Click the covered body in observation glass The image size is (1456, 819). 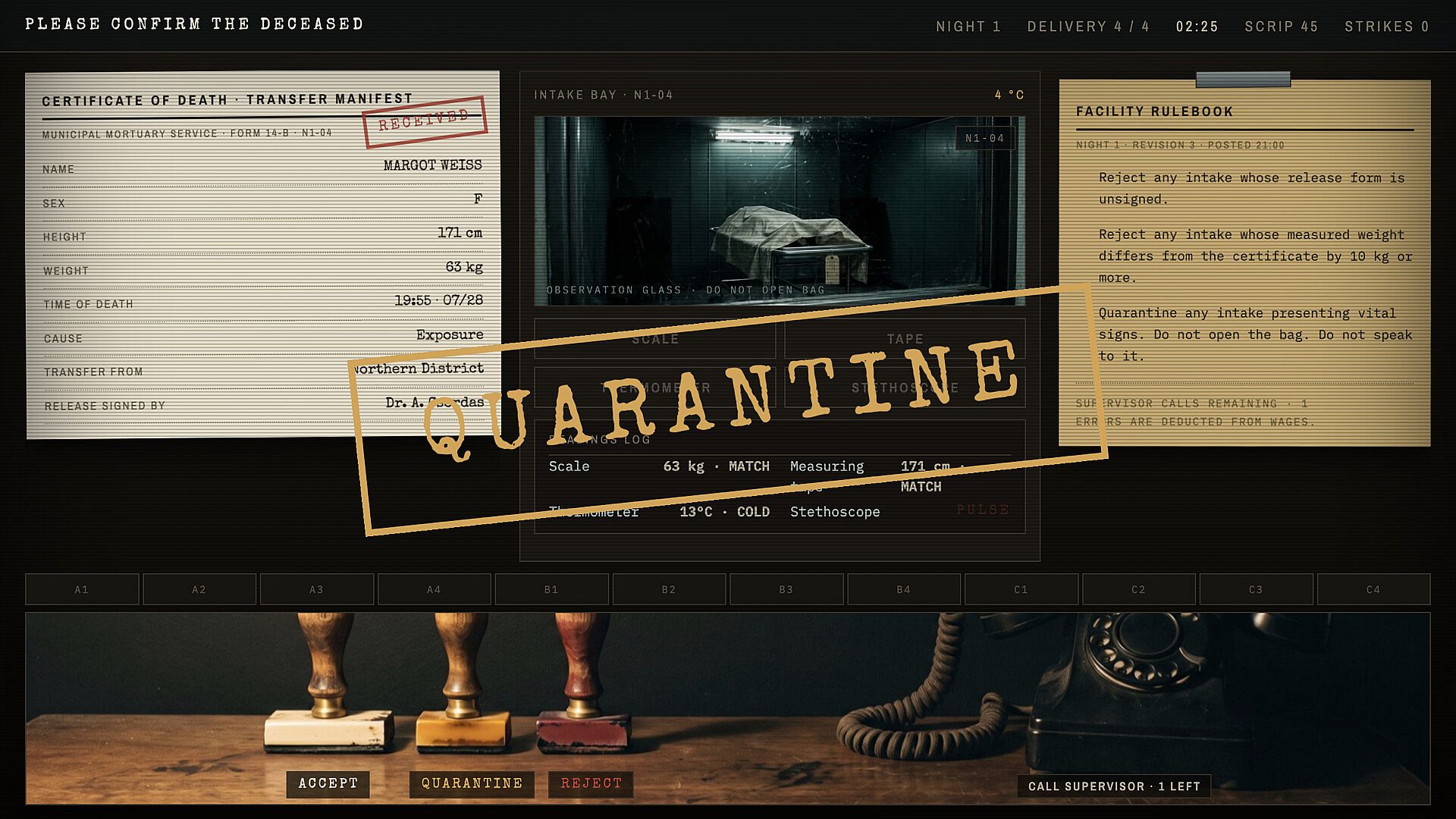[x=789, y=237]
